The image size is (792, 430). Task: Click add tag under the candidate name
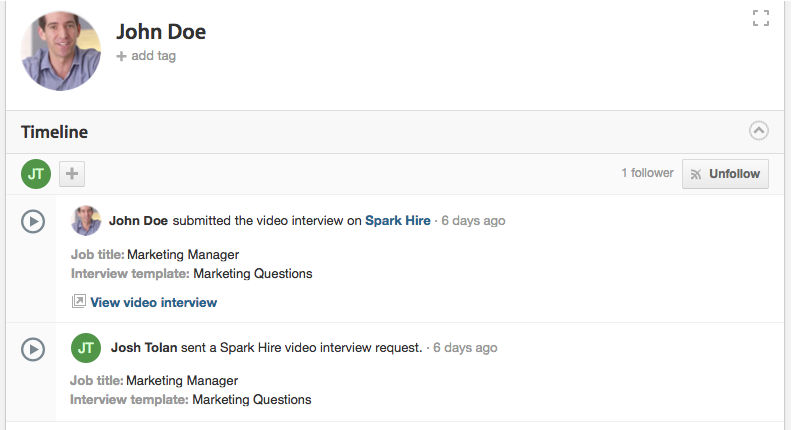click(146, 56)
